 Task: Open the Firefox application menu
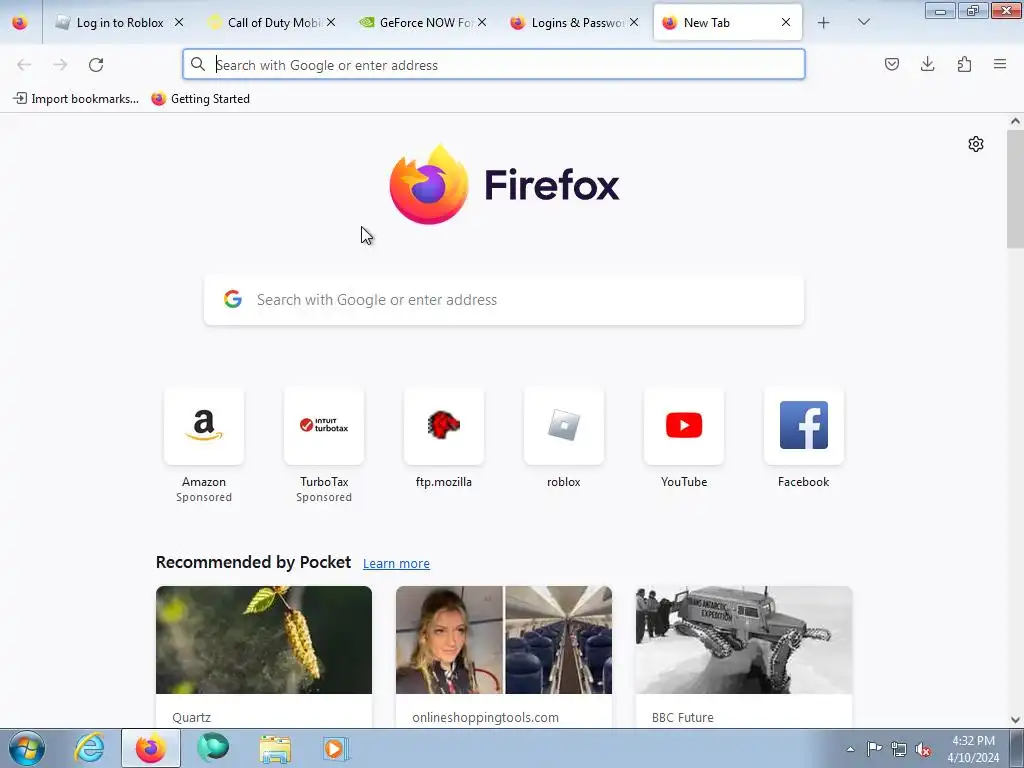coord(1000,64)
